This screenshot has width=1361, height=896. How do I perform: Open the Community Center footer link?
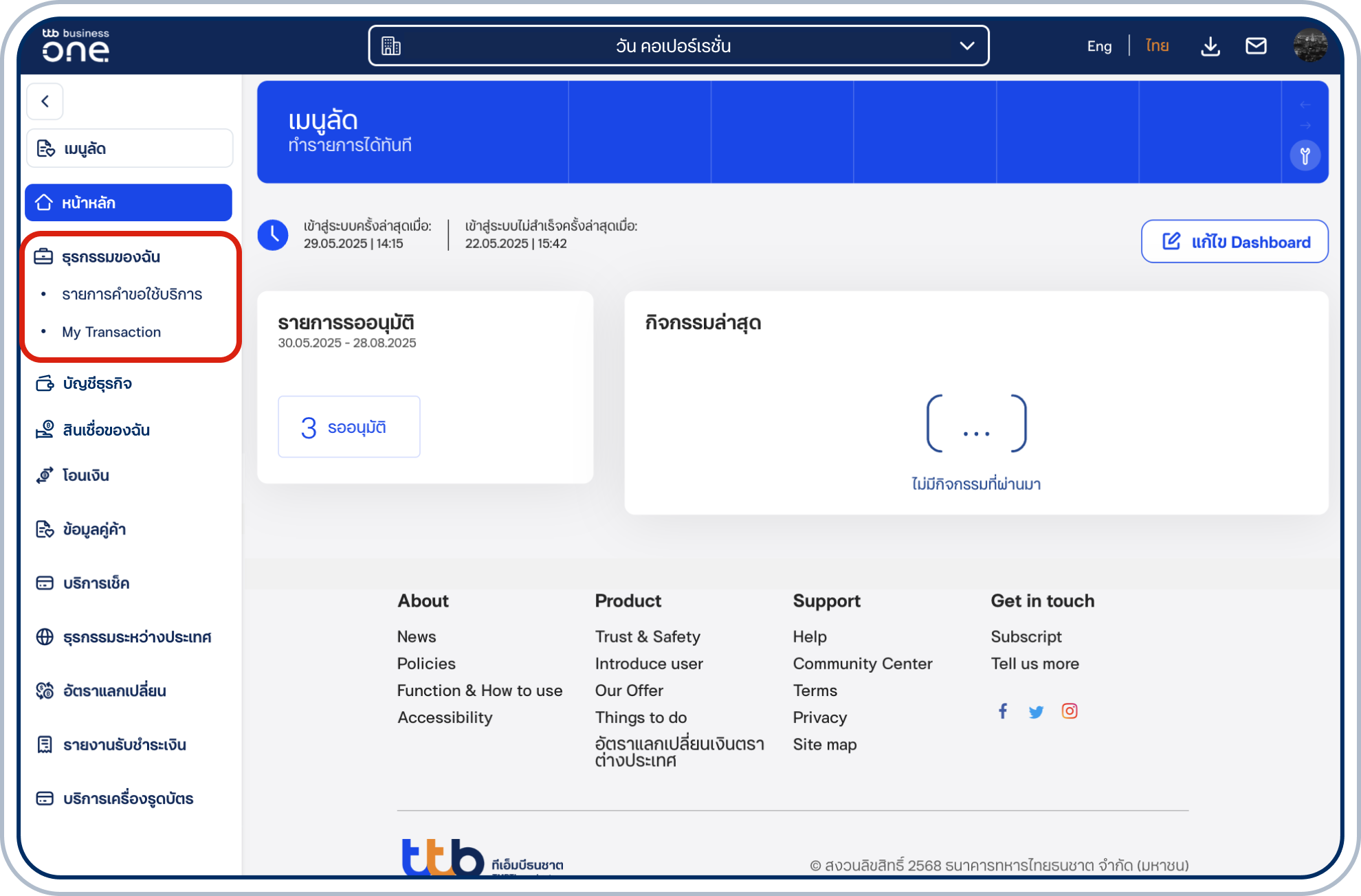tap(862, 664)
